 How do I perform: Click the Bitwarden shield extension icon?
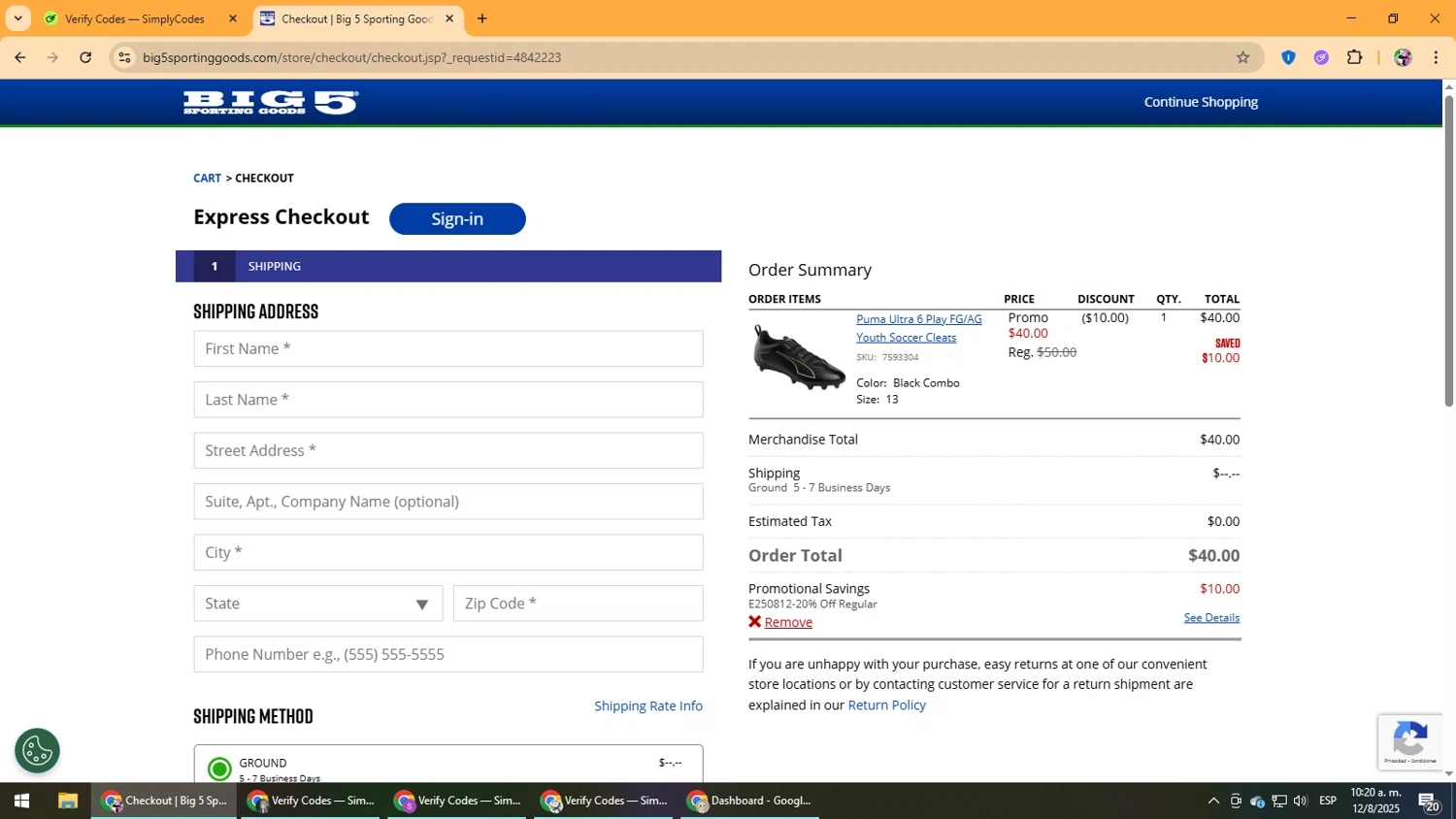click(1288, 57)
